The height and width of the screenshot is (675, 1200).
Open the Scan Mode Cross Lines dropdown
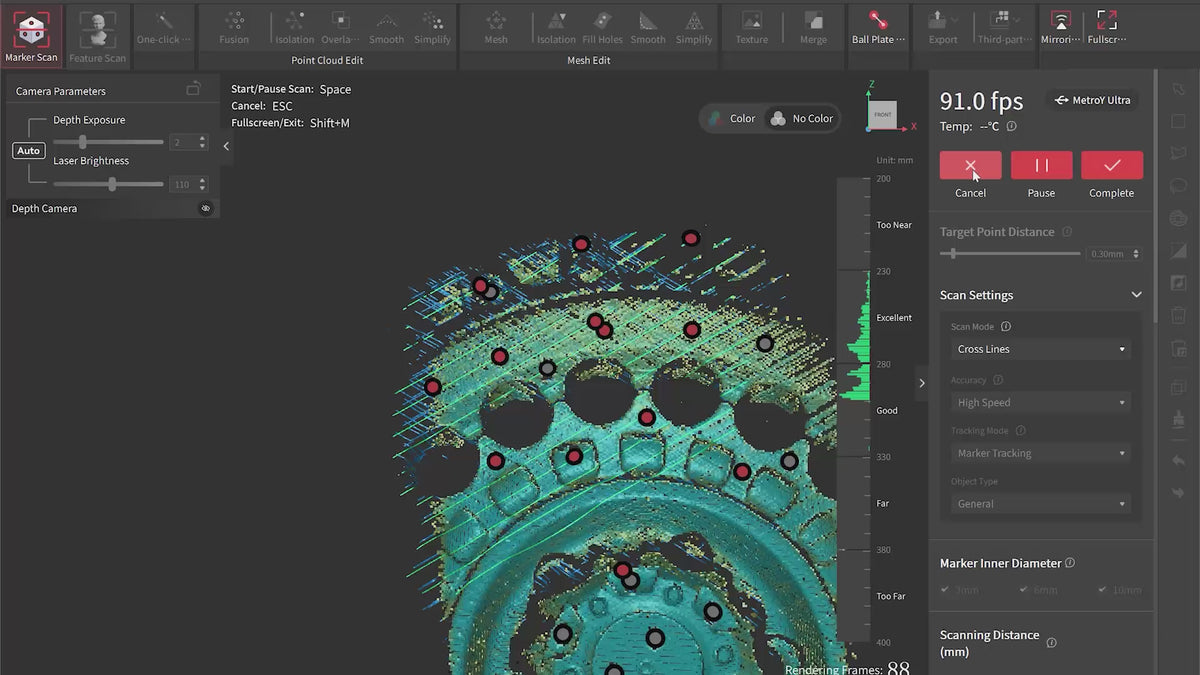1041,349
